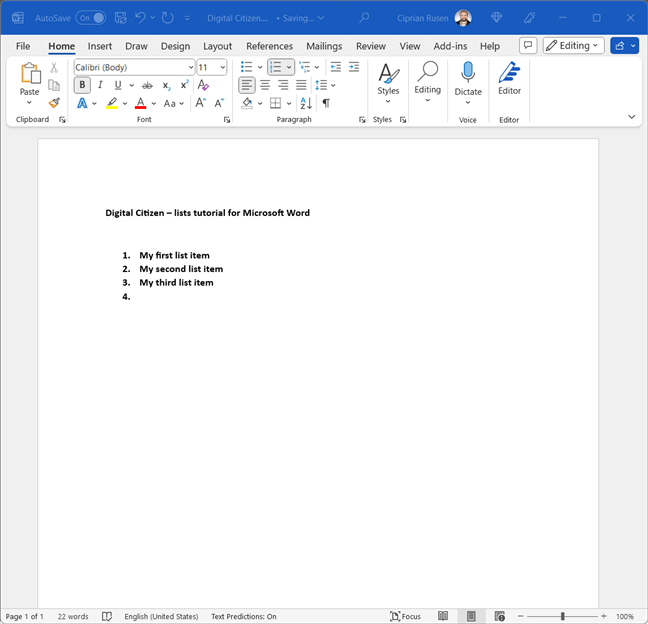The height and width of the screenshot is (624, 648).
Task: Open the Styles gallery
Action: point(388,83)
